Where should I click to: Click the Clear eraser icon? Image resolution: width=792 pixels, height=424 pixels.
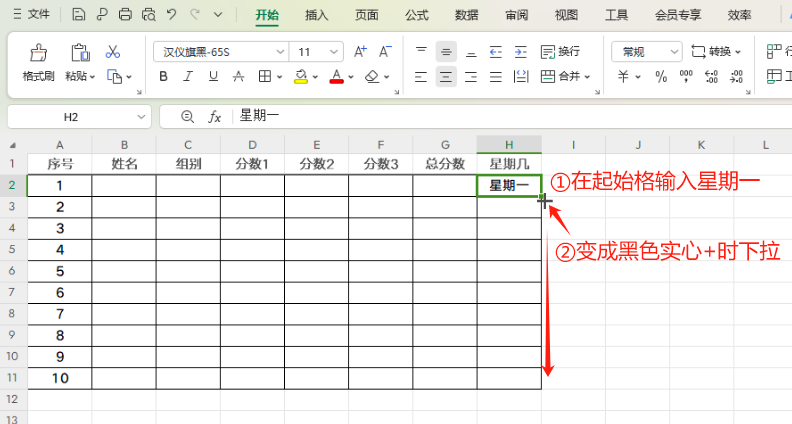coord(372,76)
